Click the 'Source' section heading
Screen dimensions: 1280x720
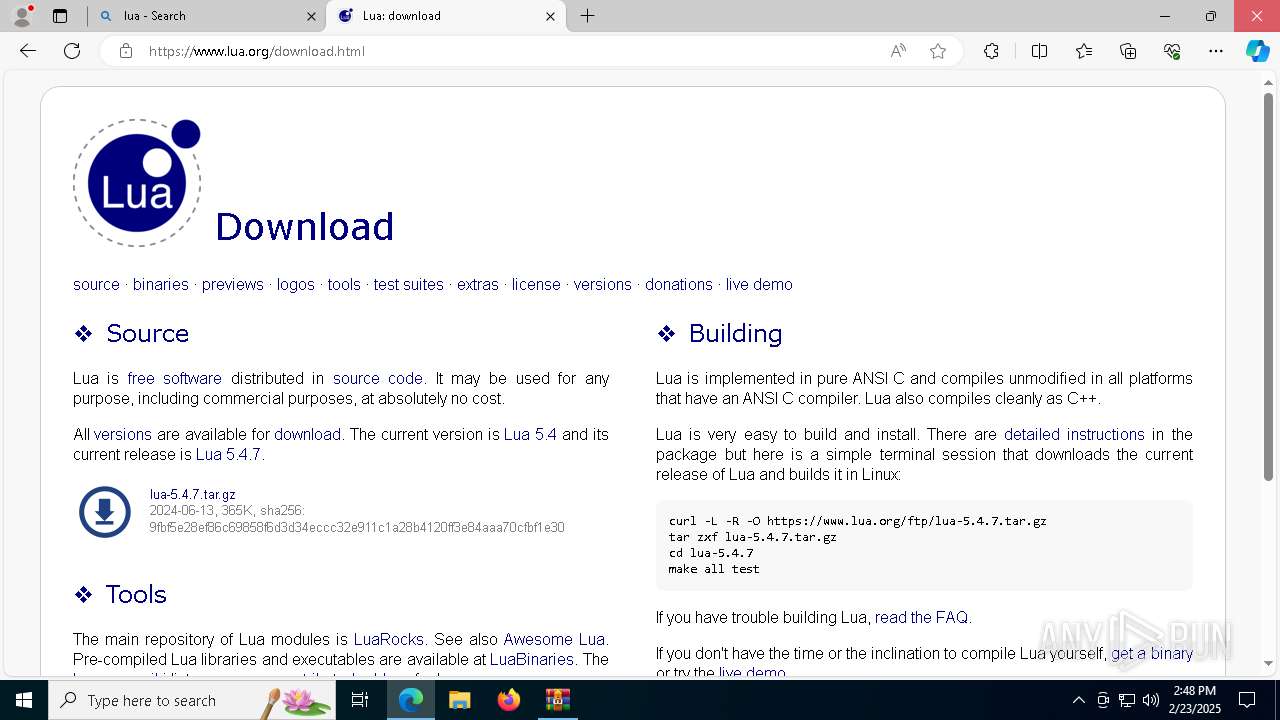pyautogui.click(x=147, y=334)
